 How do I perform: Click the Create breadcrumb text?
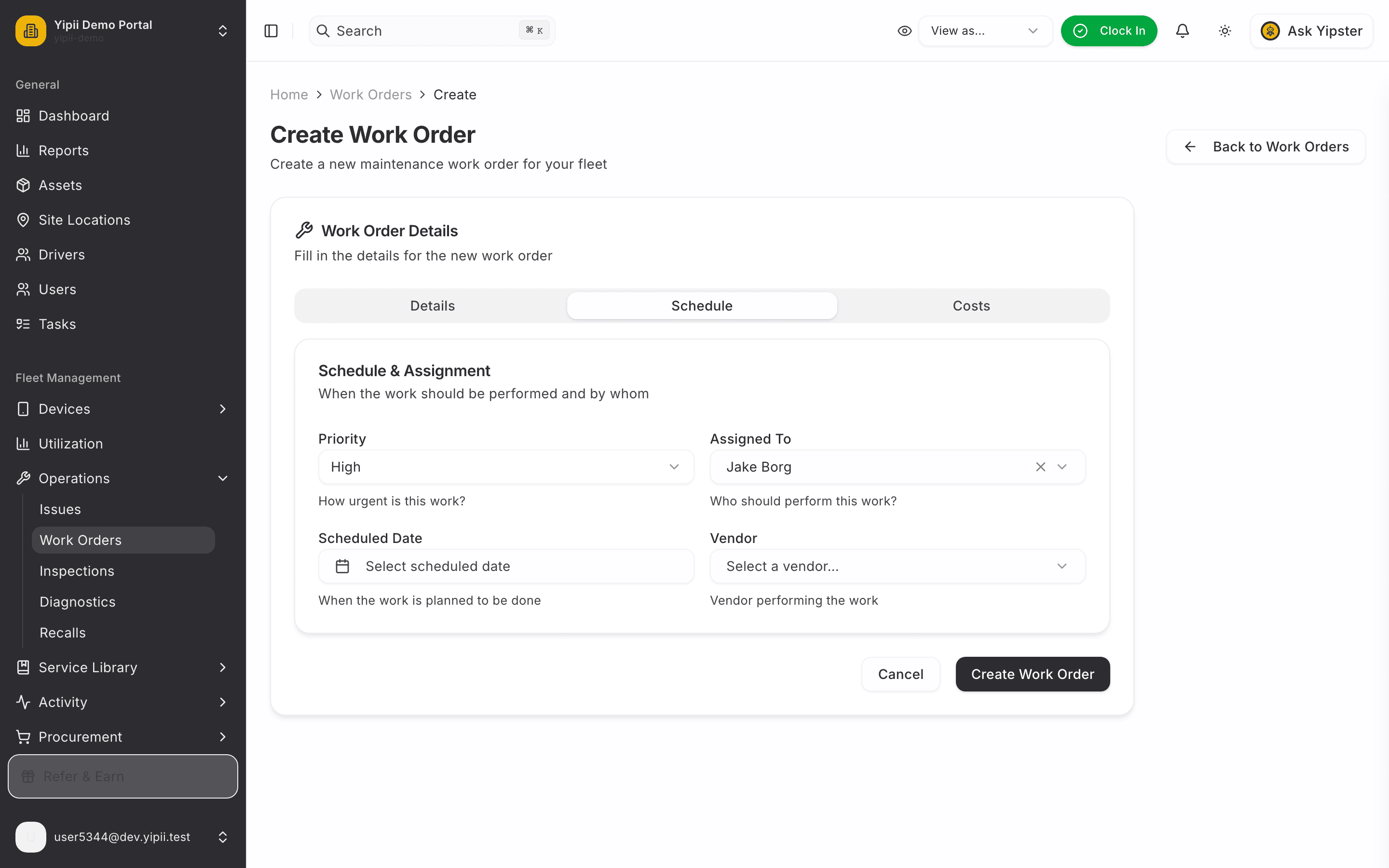(455, 95)
